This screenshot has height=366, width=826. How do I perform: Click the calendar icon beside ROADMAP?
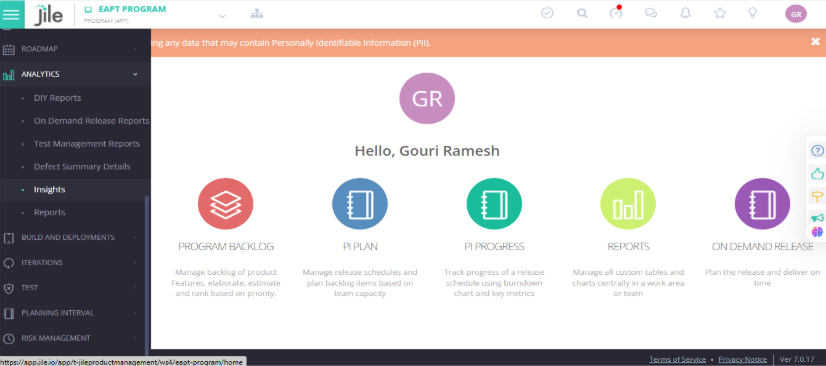pos(8,50)
